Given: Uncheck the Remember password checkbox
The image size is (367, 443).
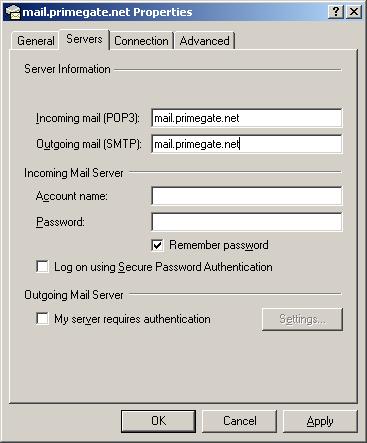Looking at the screenshot, I should click(157, 246).
